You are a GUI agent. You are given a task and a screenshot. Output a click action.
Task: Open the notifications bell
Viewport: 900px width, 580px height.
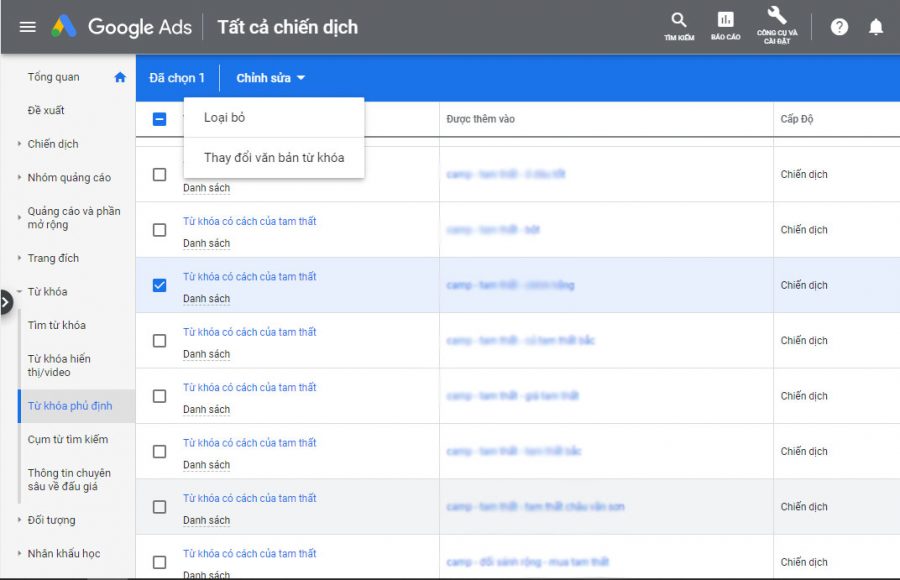(x=876, y=27)
